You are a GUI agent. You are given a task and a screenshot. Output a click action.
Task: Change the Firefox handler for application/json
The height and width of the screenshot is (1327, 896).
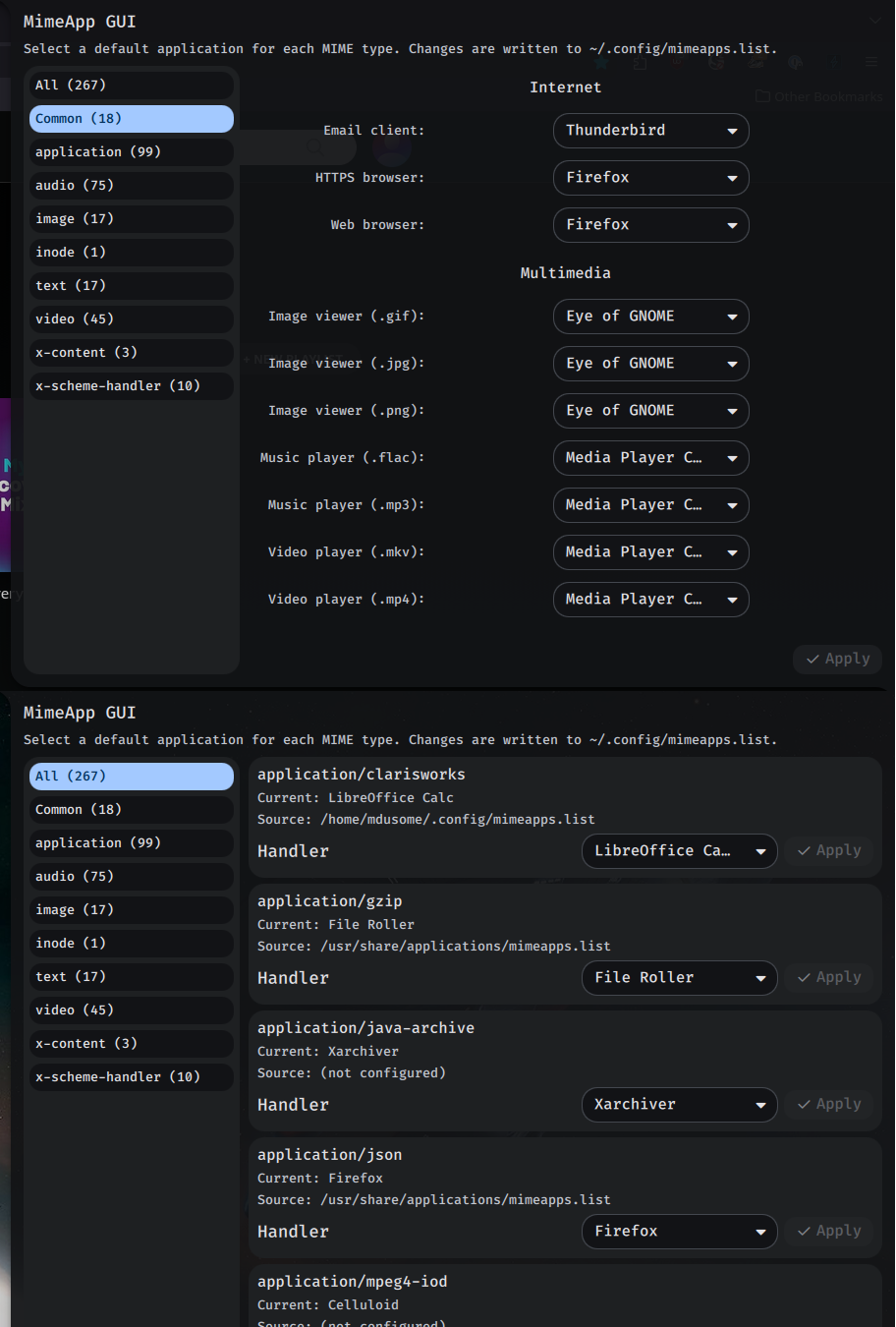tap(679, 1232)
